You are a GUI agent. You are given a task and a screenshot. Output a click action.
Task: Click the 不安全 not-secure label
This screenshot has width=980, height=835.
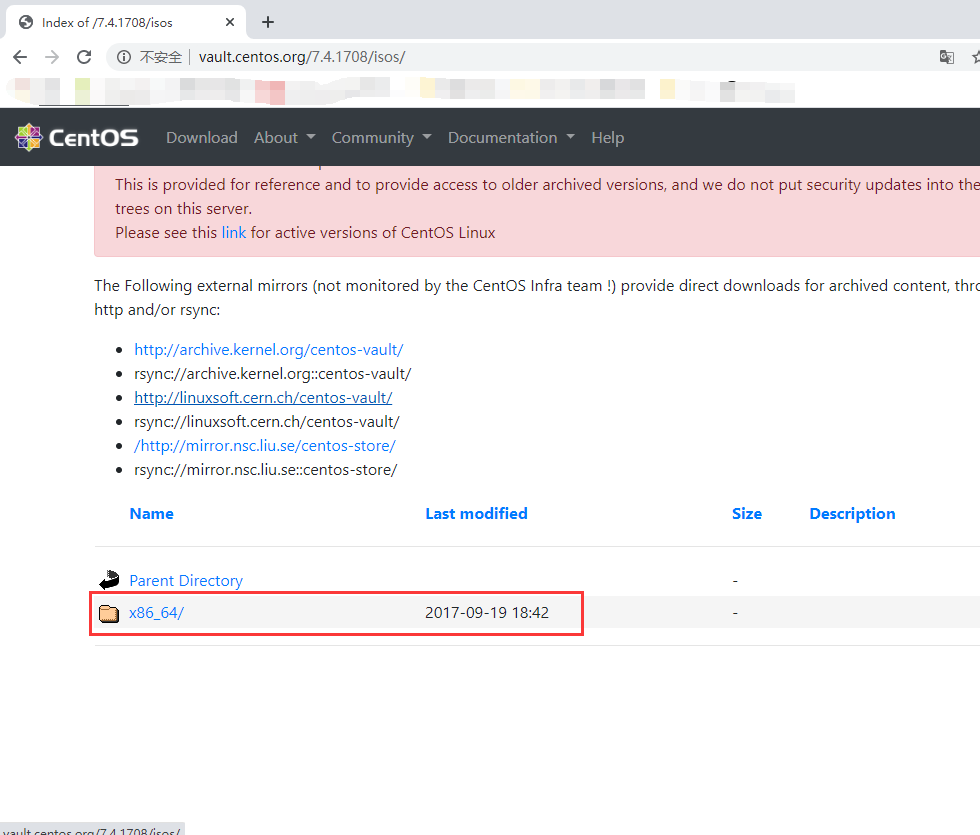(x=161, y=58)
